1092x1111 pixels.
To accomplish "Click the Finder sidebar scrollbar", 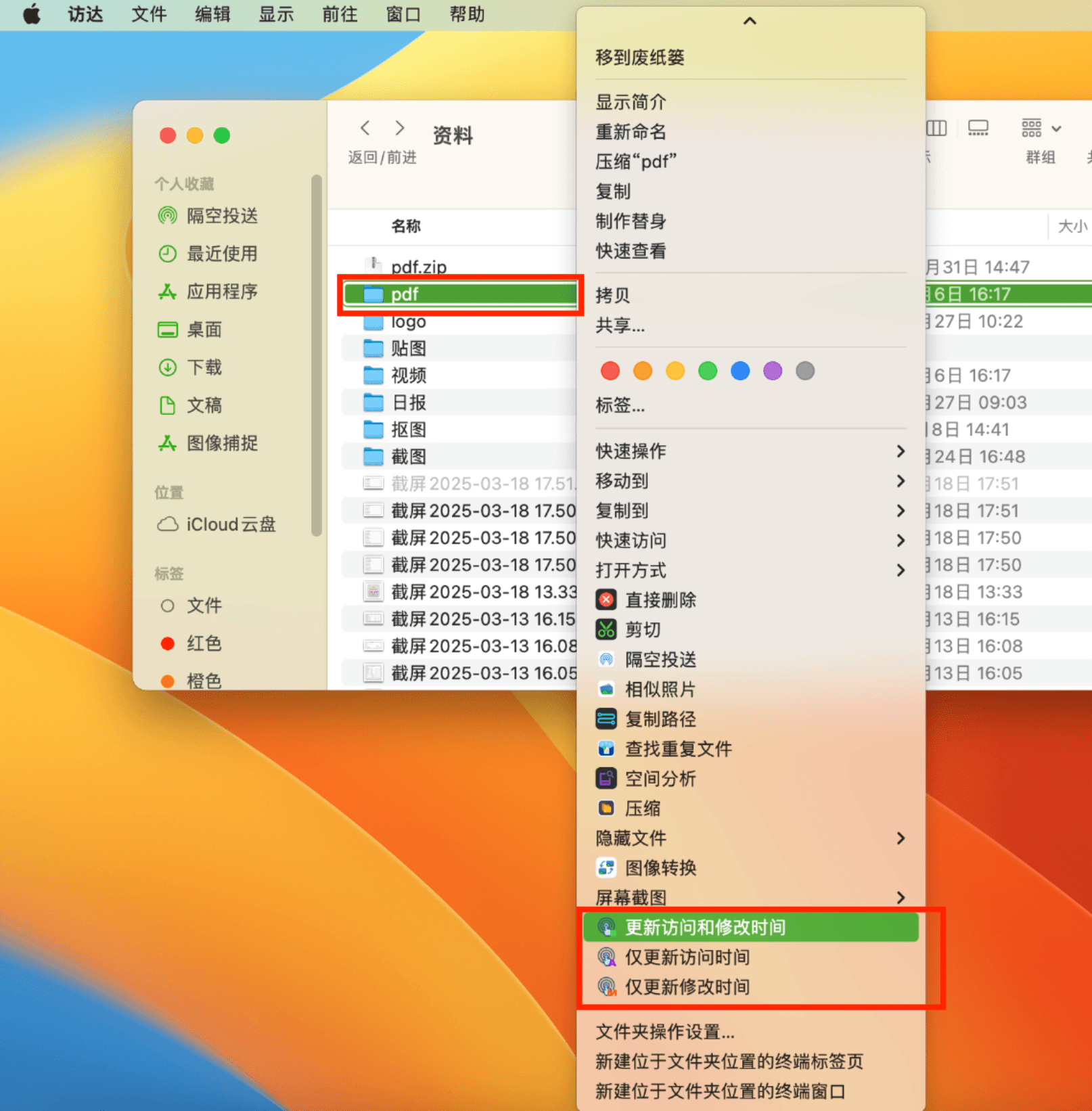I will 316,355.
